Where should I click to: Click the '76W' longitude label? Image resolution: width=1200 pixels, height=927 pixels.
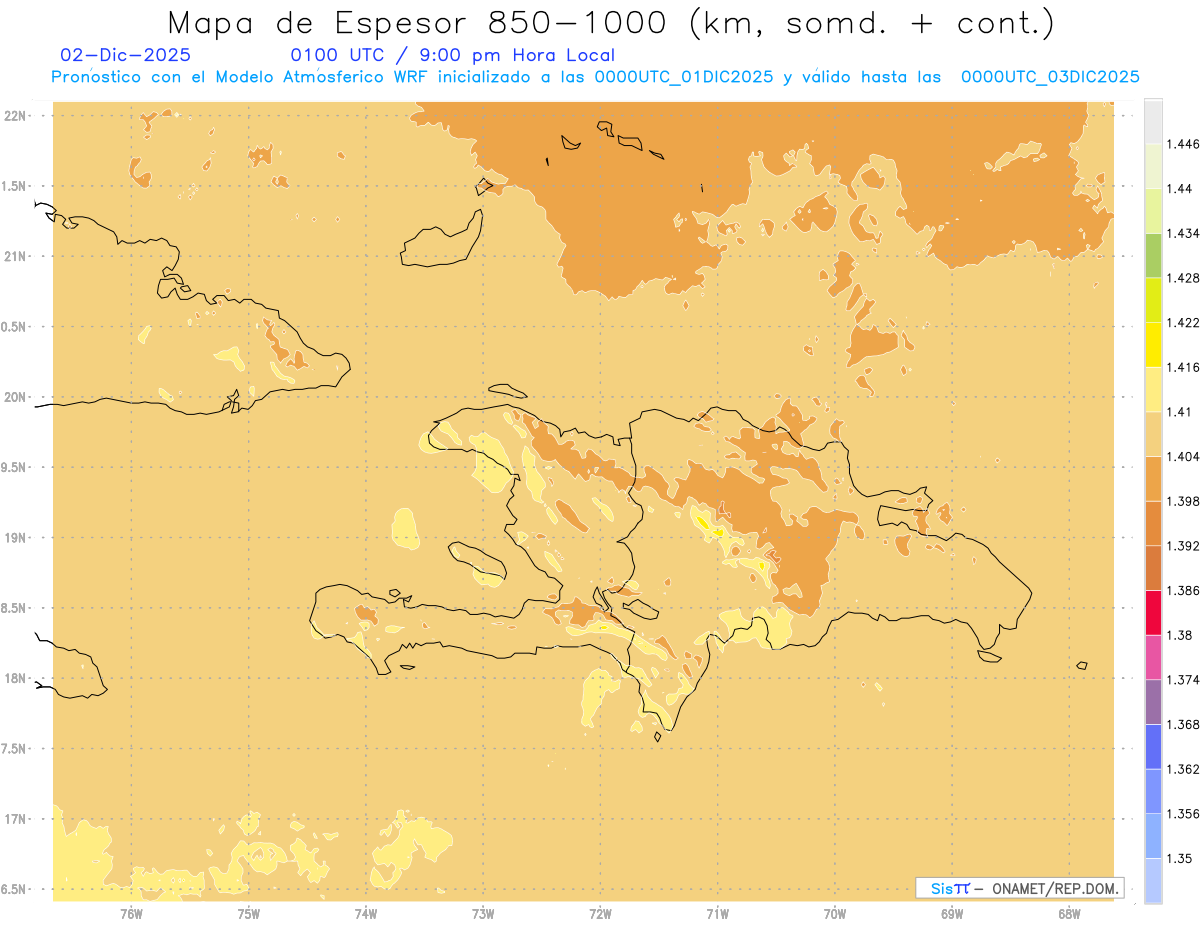click(x=131, y=914)
